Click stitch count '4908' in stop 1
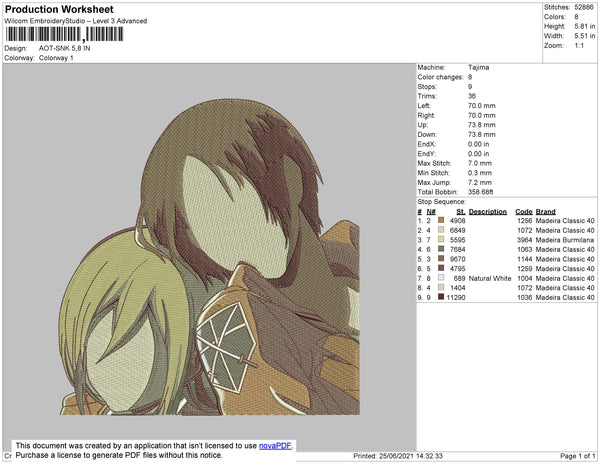Screen dimensions: 600x464 point(457,221)
